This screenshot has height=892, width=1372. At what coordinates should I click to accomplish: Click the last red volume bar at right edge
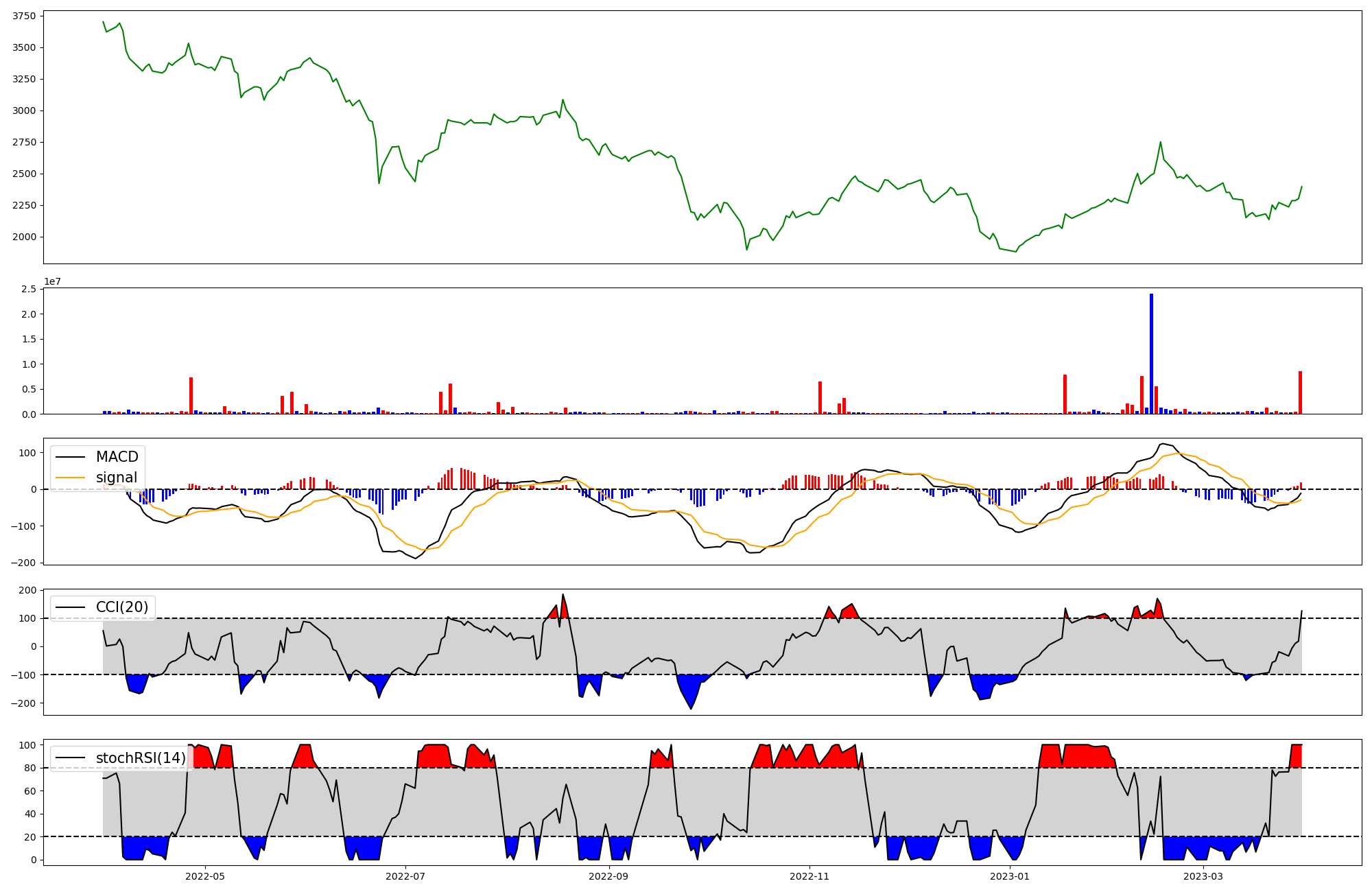(1300, 392)
